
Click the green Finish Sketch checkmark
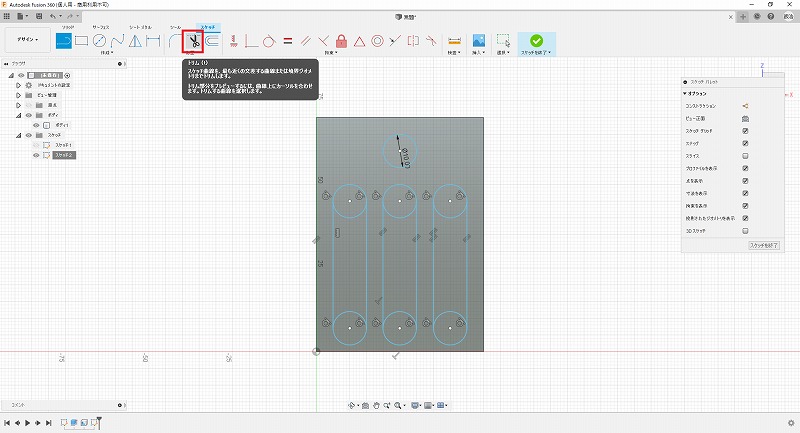(536, 41)
